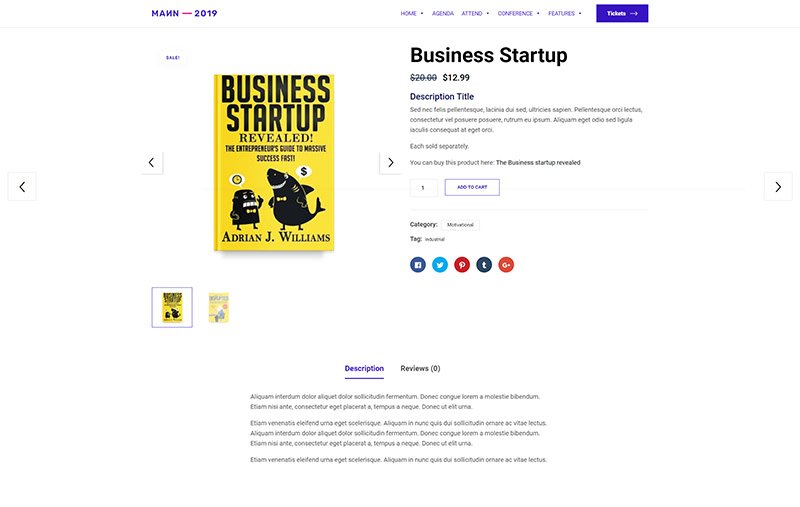
Task: Add the book to cart
Action: [472, 187]
